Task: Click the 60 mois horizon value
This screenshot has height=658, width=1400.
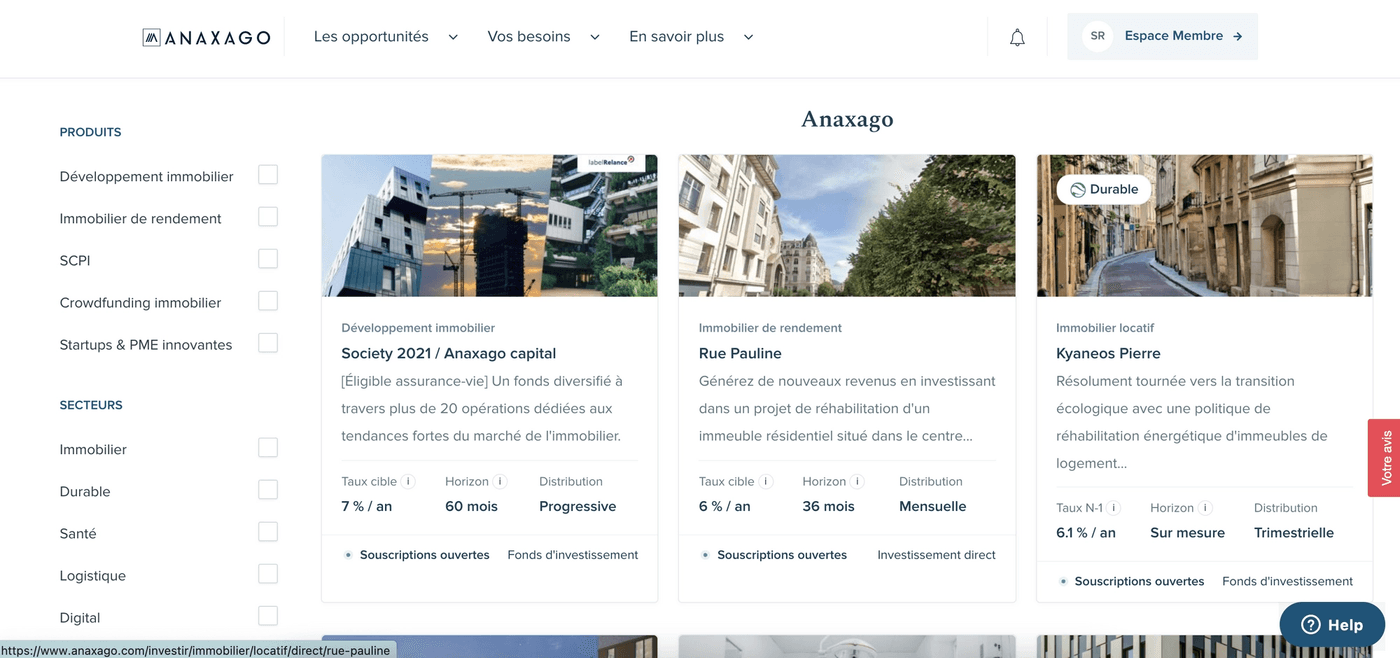Action: (x=471, y=506)
